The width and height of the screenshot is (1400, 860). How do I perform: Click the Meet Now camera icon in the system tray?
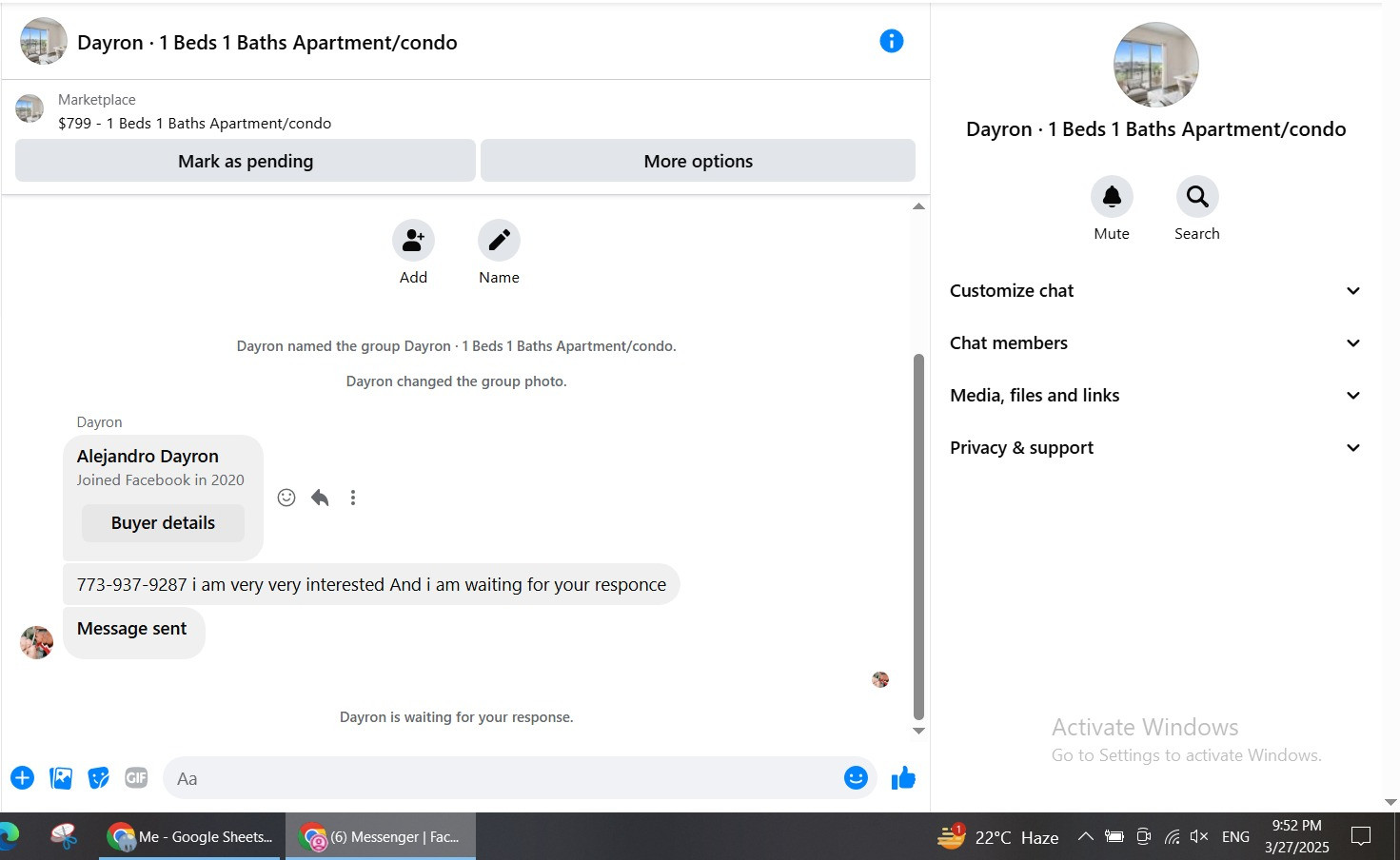pos(1143,837)
